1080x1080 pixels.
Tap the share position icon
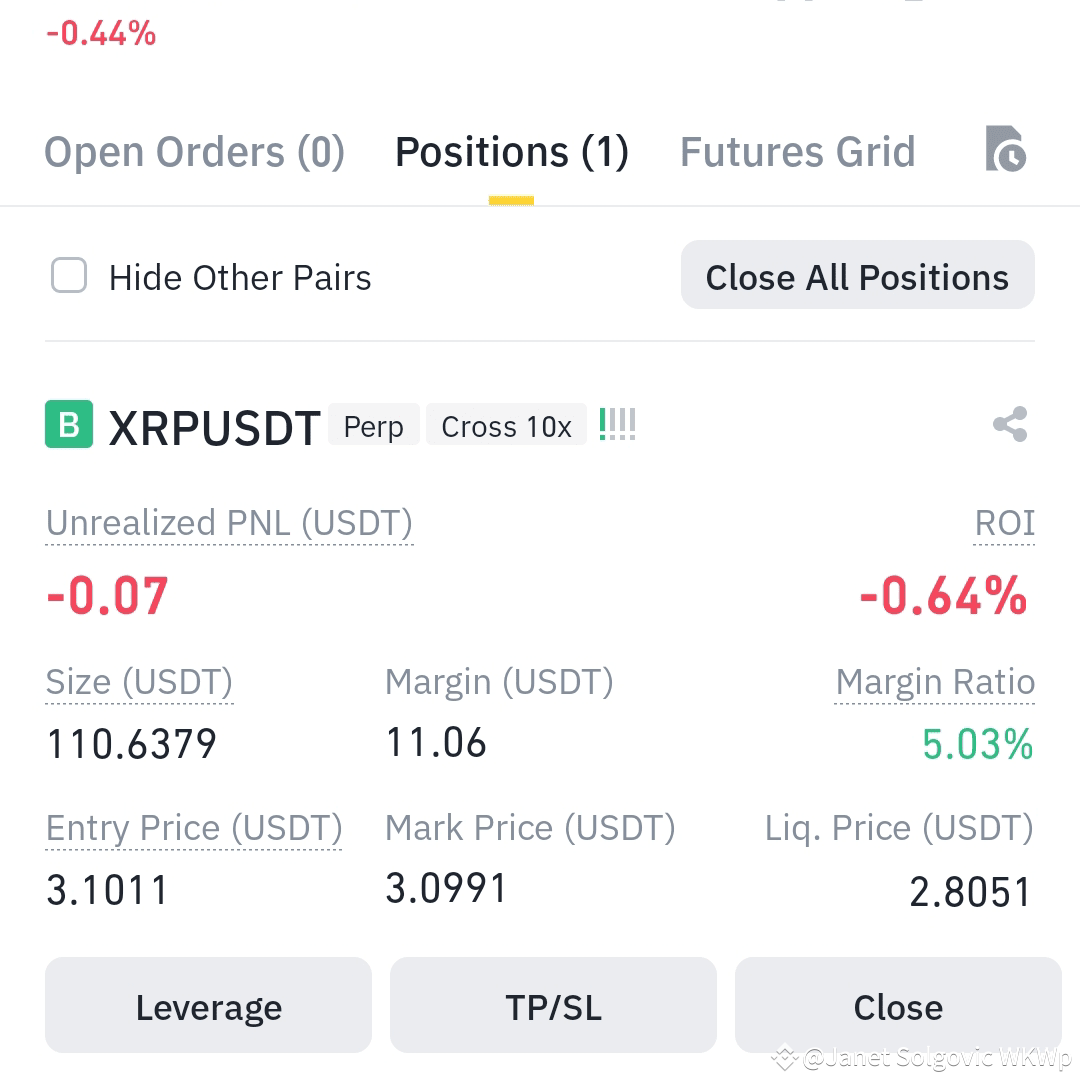point(1010,424)
